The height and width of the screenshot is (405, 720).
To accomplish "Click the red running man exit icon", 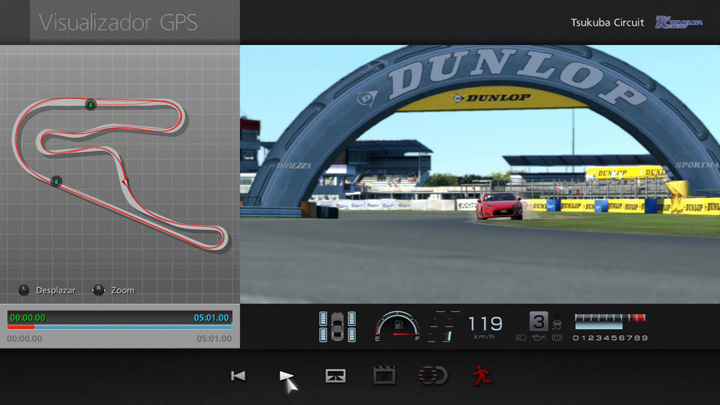I will pos(481,376).
